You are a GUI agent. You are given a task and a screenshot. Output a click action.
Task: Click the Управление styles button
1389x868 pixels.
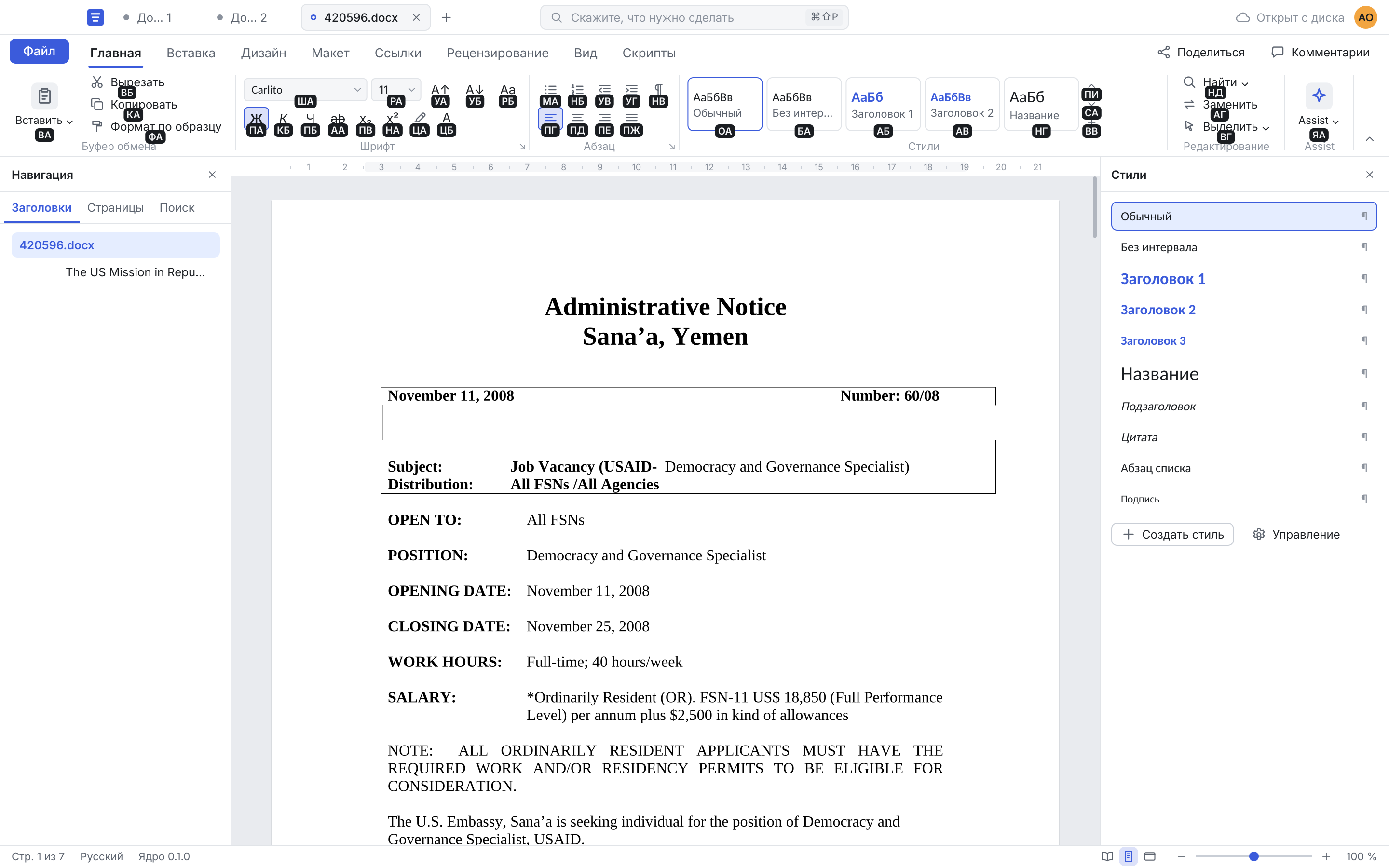click(x=1296, y=534)
